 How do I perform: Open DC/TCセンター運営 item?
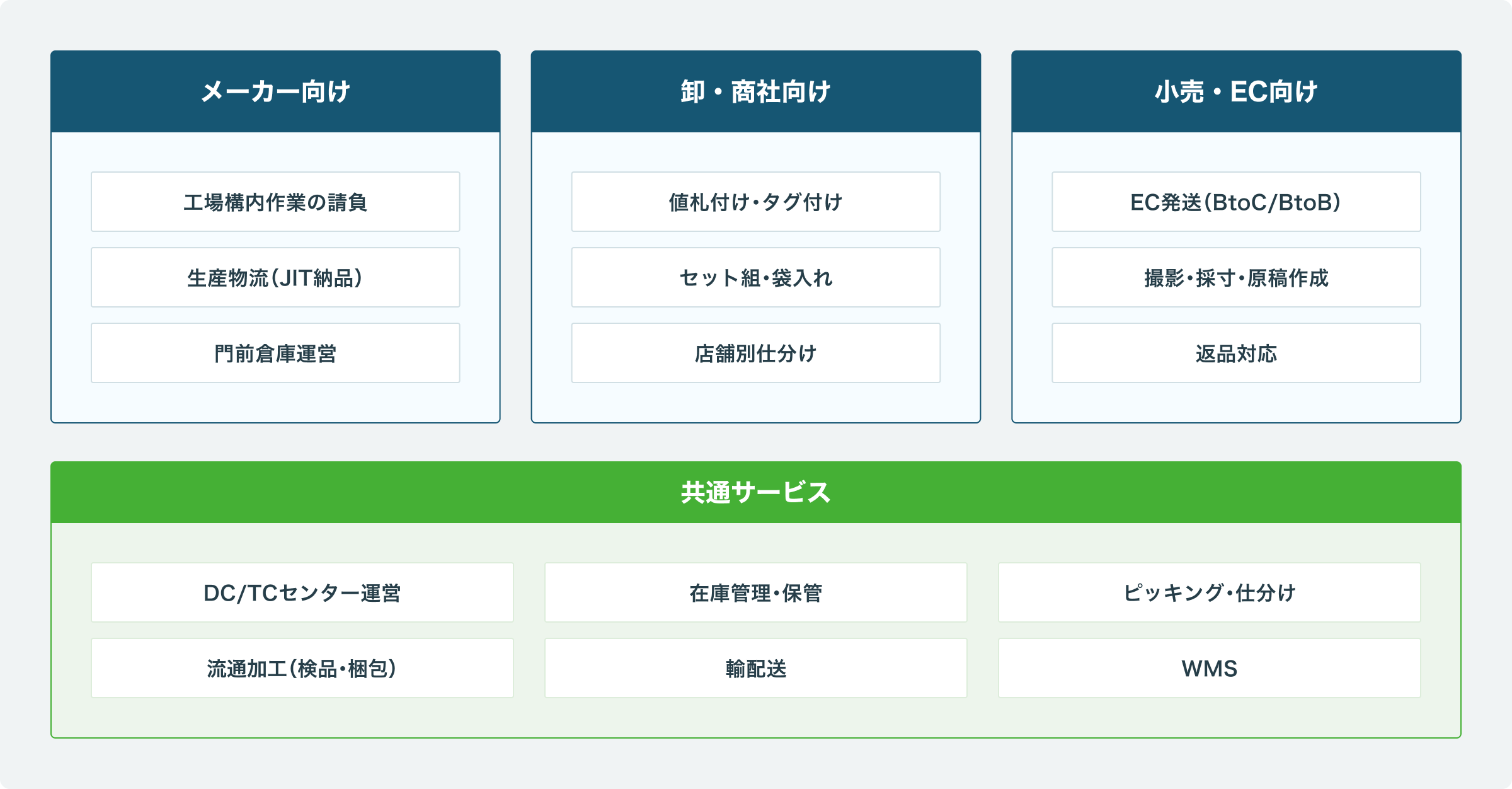point(302,593)
